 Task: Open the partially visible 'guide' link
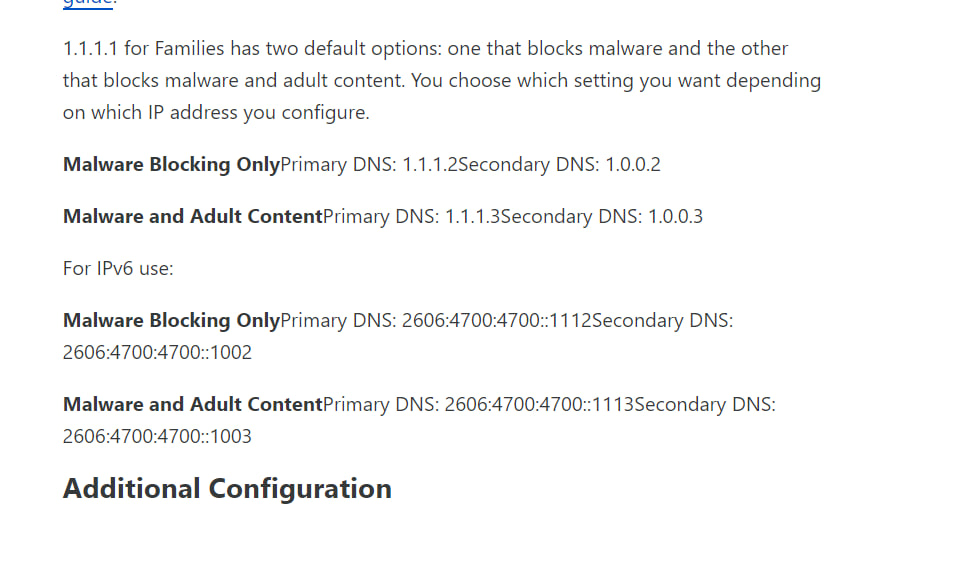point(88,3)
